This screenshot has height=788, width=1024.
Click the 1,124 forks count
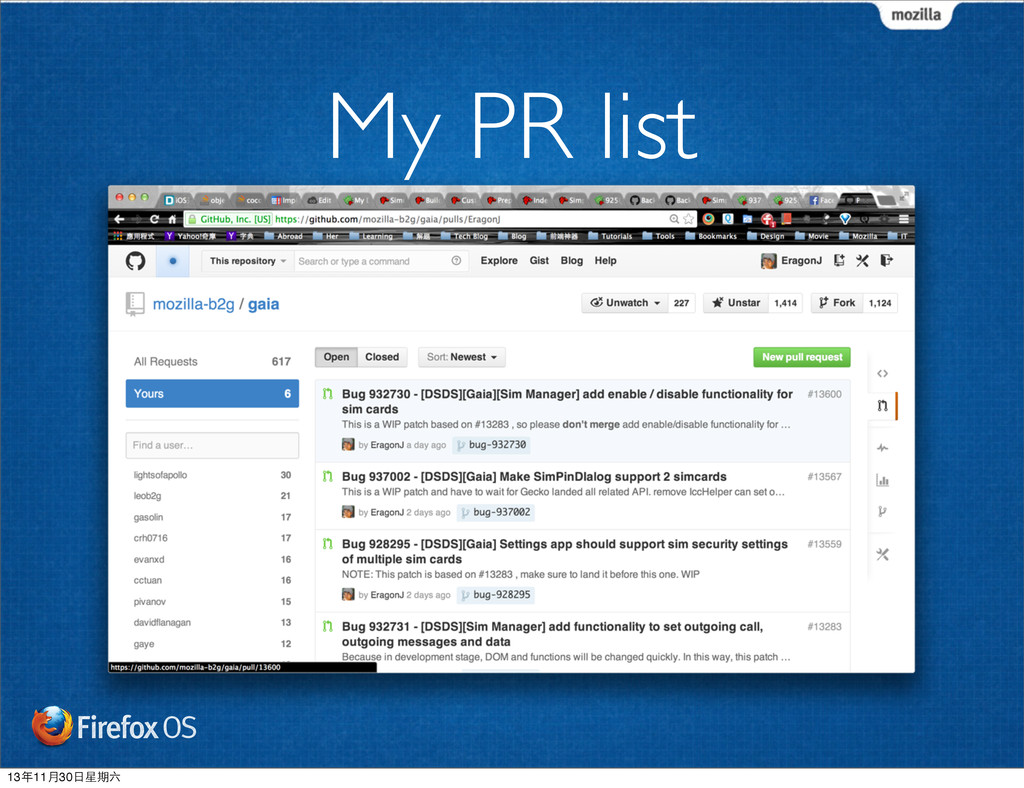click(880, 303)
